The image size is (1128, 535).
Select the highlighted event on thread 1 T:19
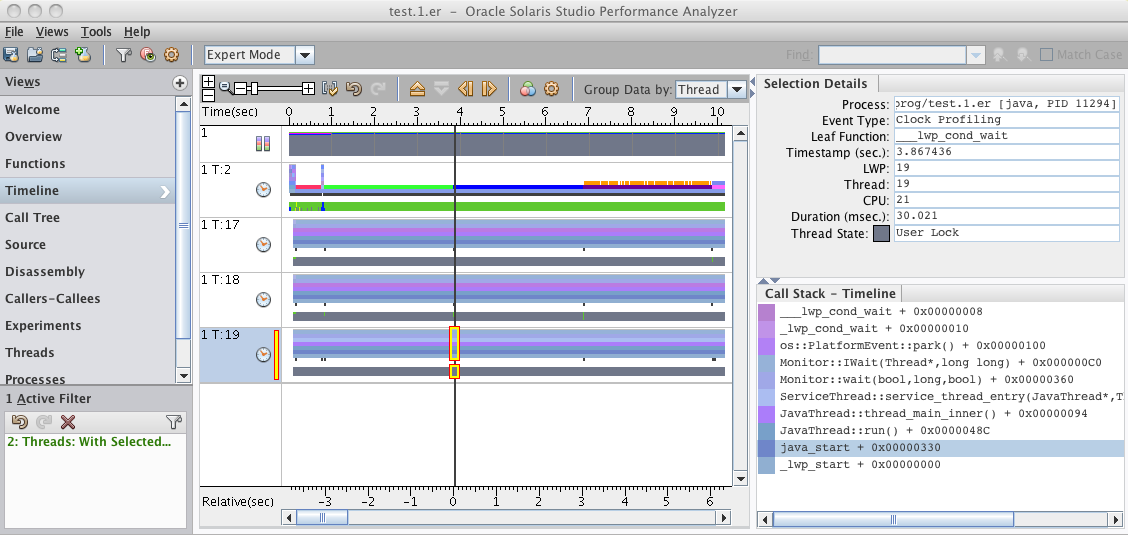pyautogui.click(x=454, y=344)
